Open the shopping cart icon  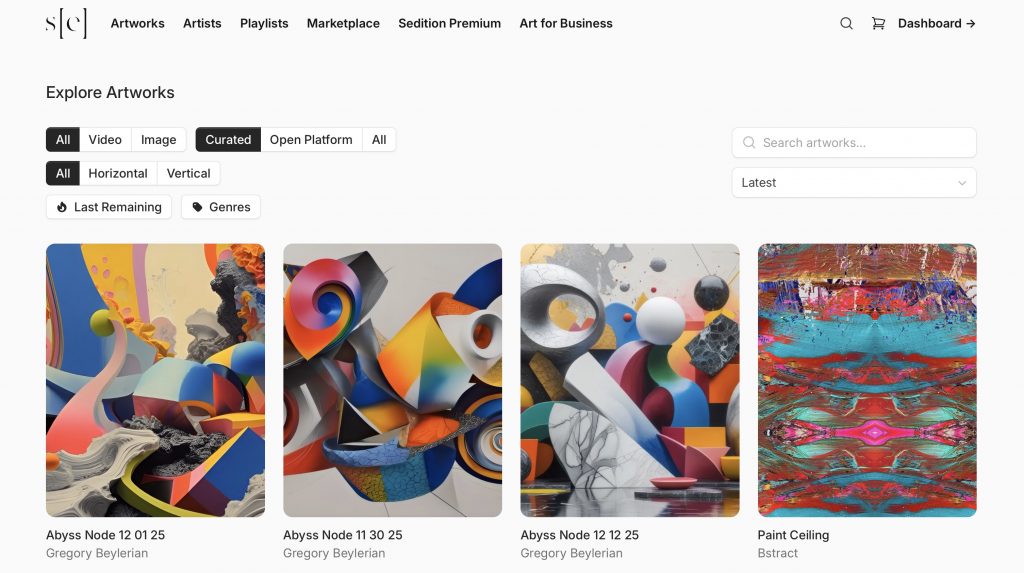878,23
